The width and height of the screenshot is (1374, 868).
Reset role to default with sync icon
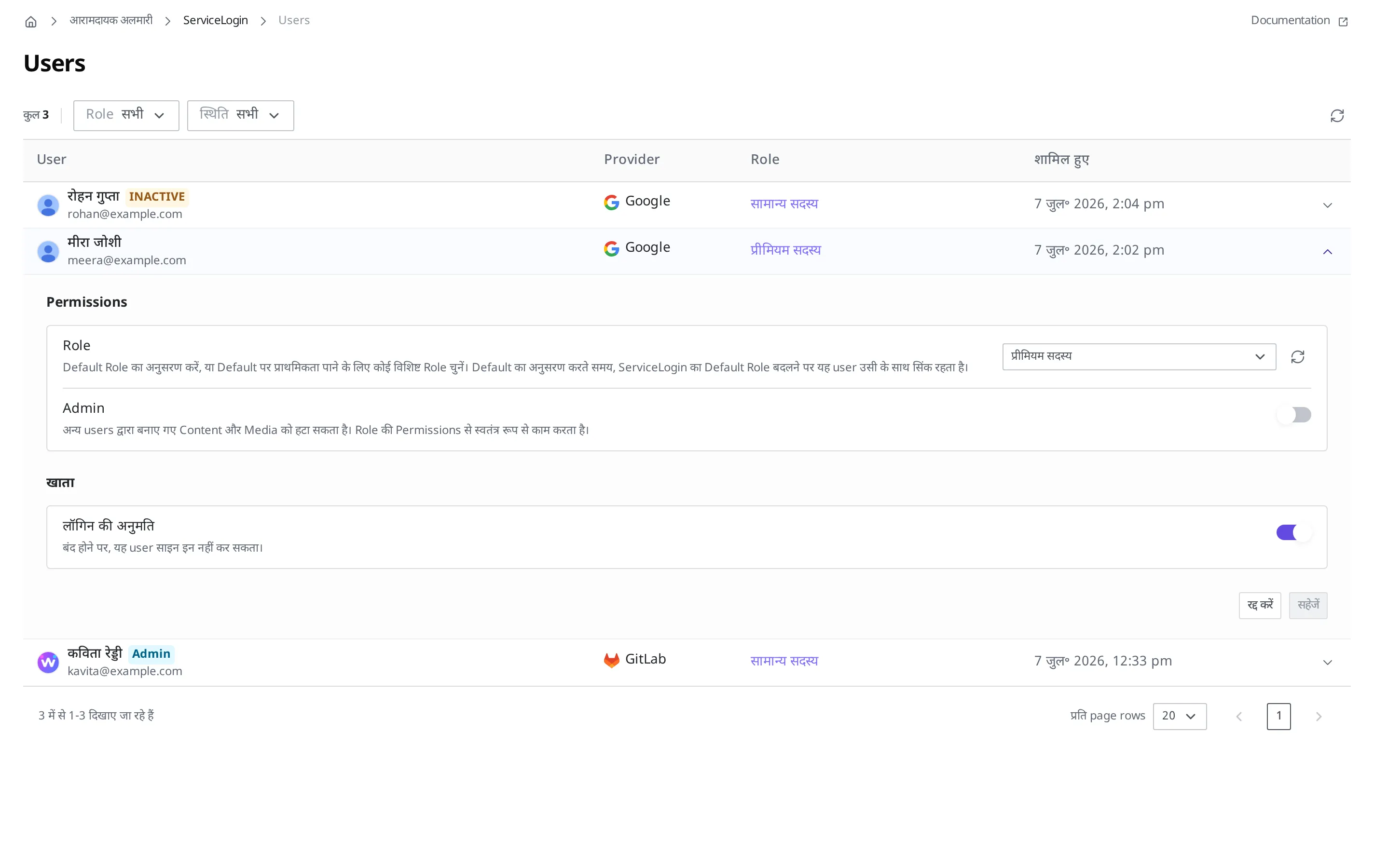pyautogui.click(x=1298, y=356)
